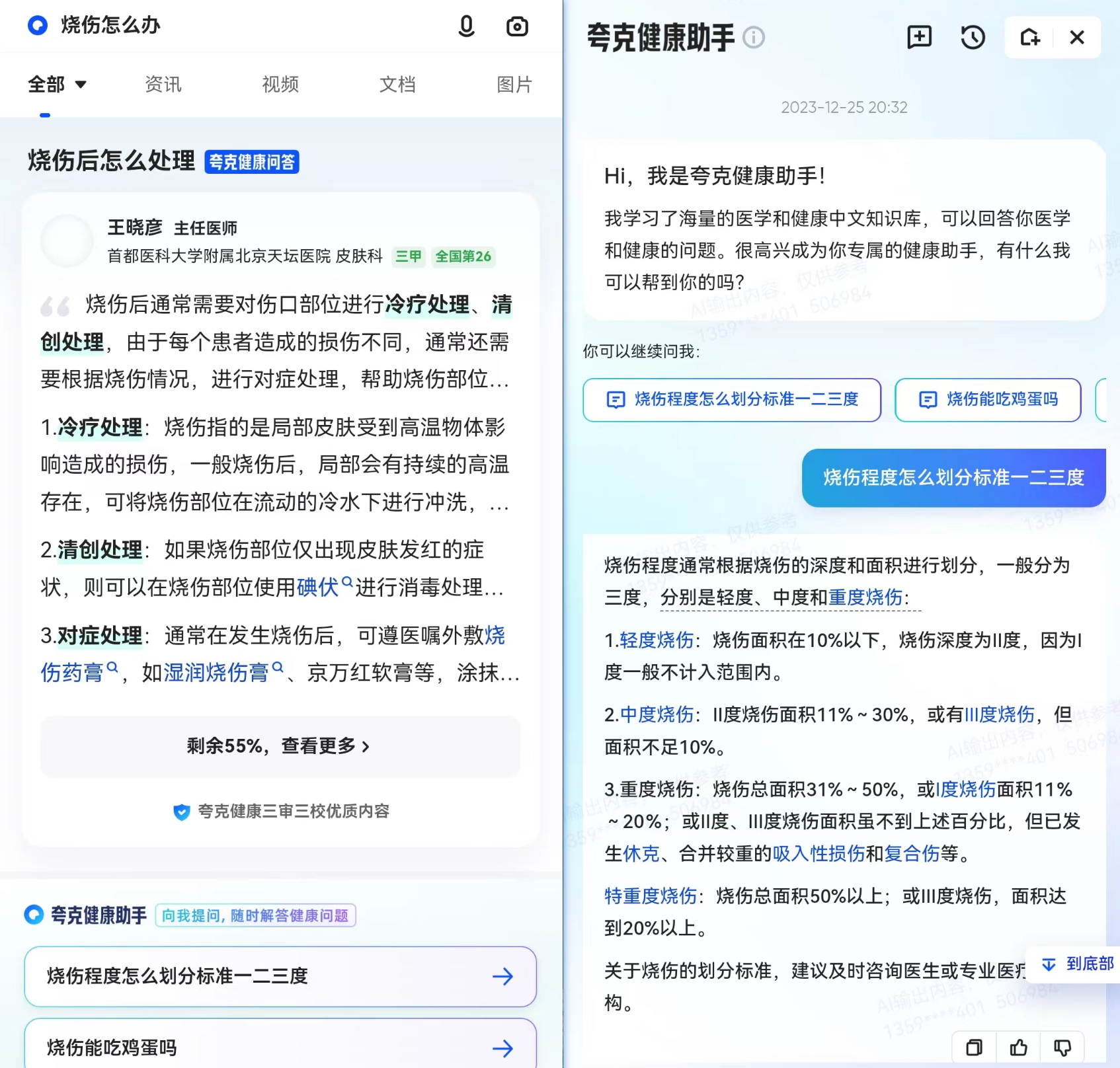Open 吸入性损伤 link

coord(819,854)
